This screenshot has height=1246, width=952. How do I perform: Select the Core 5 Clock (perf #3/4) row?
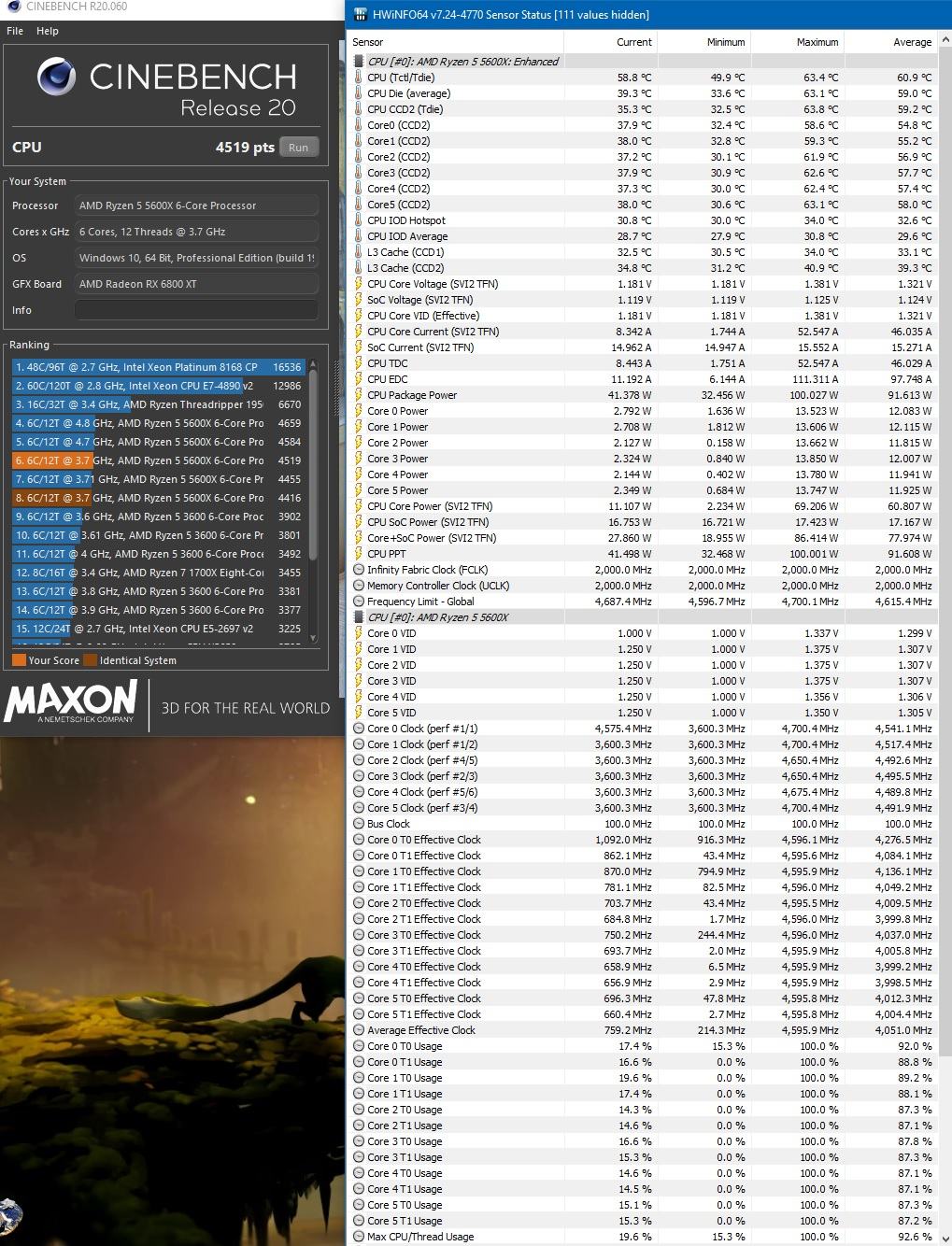[643, 808]
